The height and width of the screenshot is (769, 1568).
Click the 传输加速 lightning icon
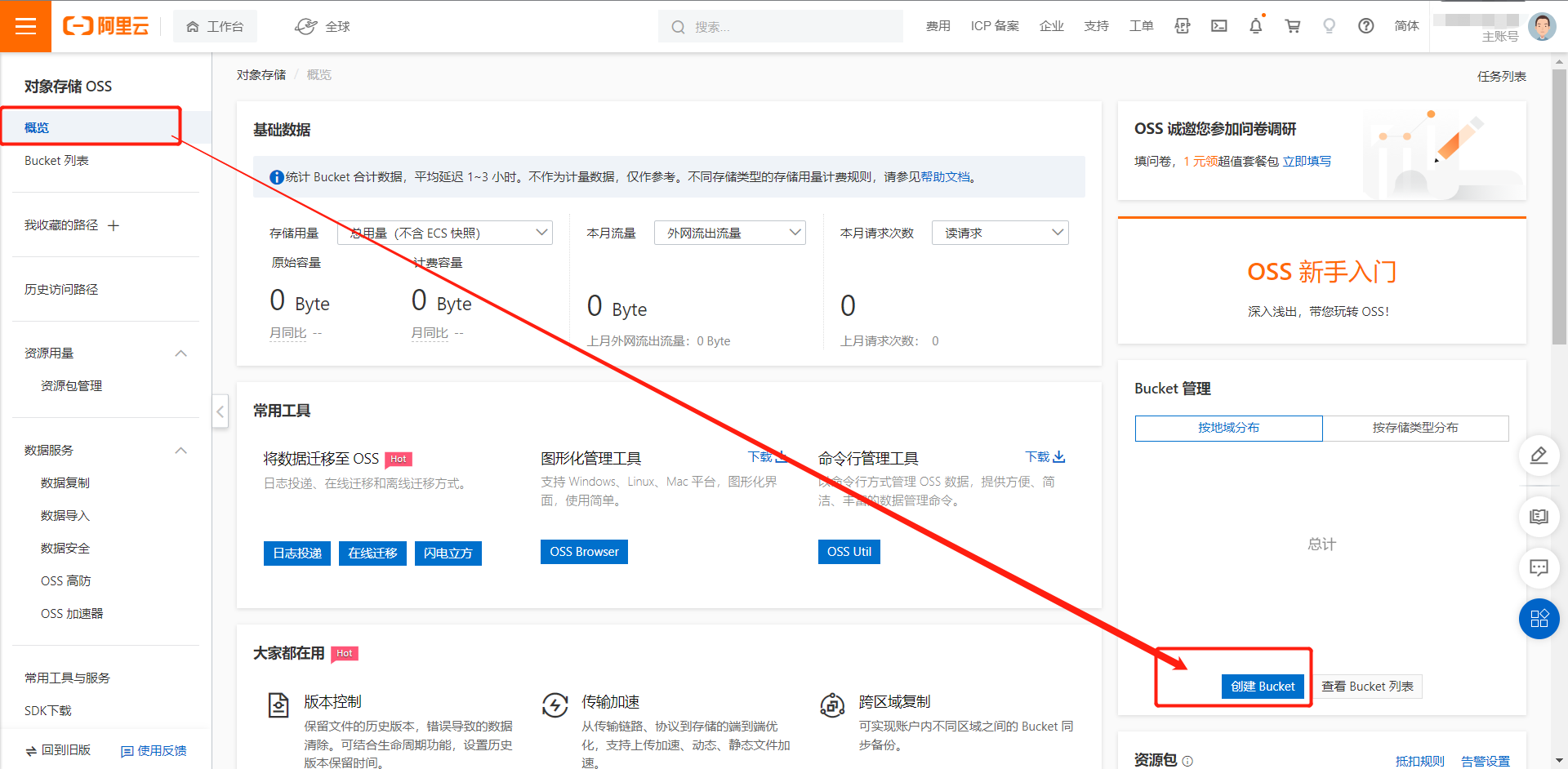tap(555, 705)
